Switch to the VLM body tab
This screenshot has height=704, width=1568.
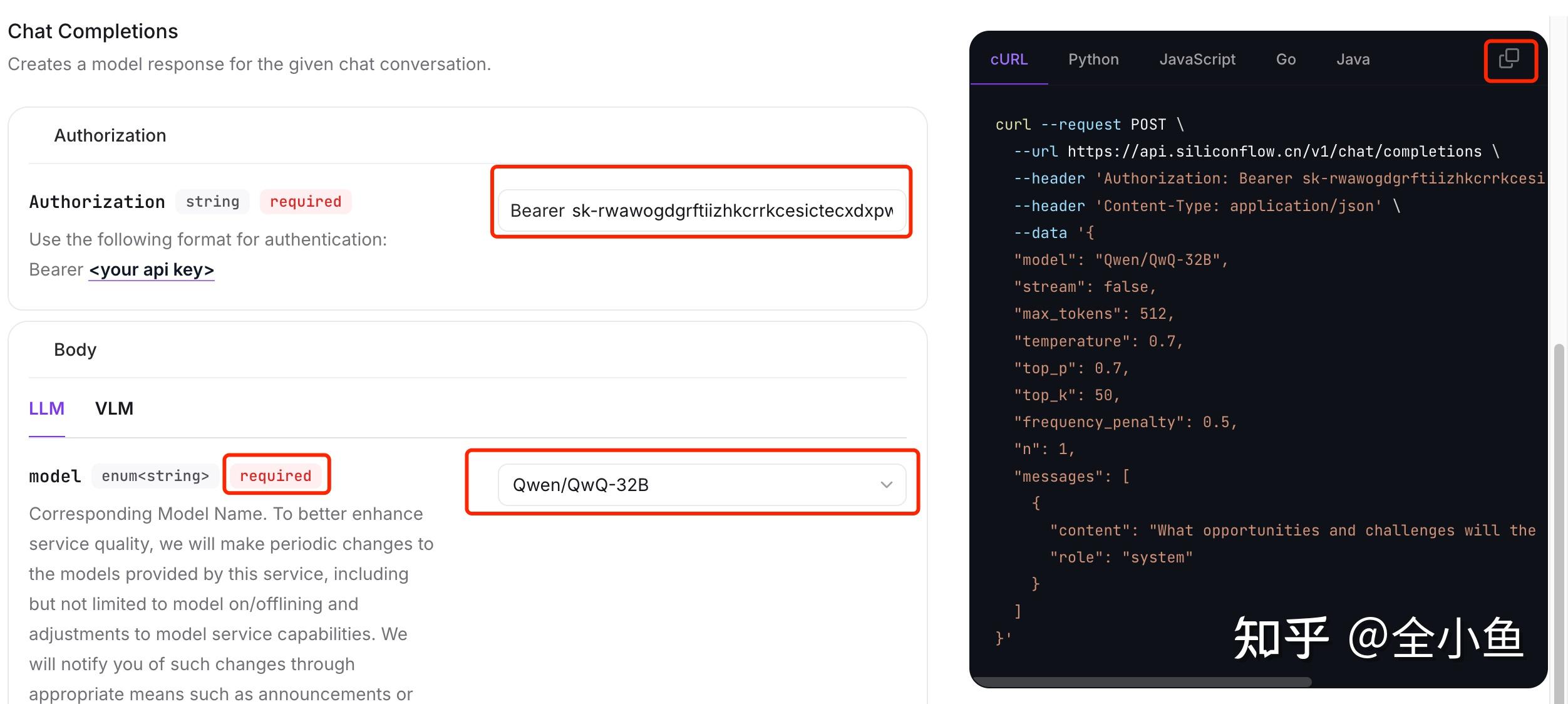[x=114, y=408]
